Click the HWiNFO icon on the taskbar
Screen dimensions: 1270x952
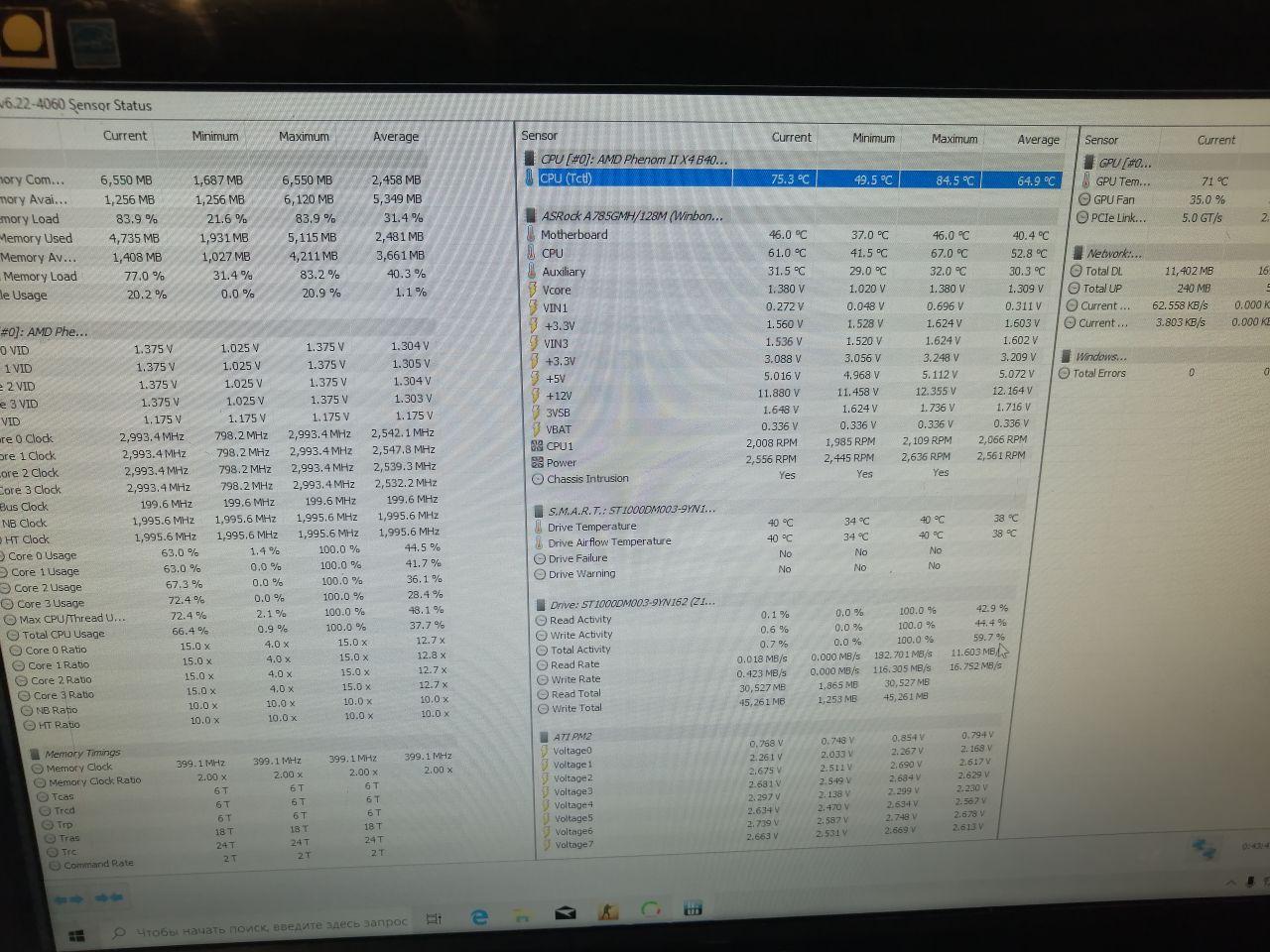coord(693,907)
